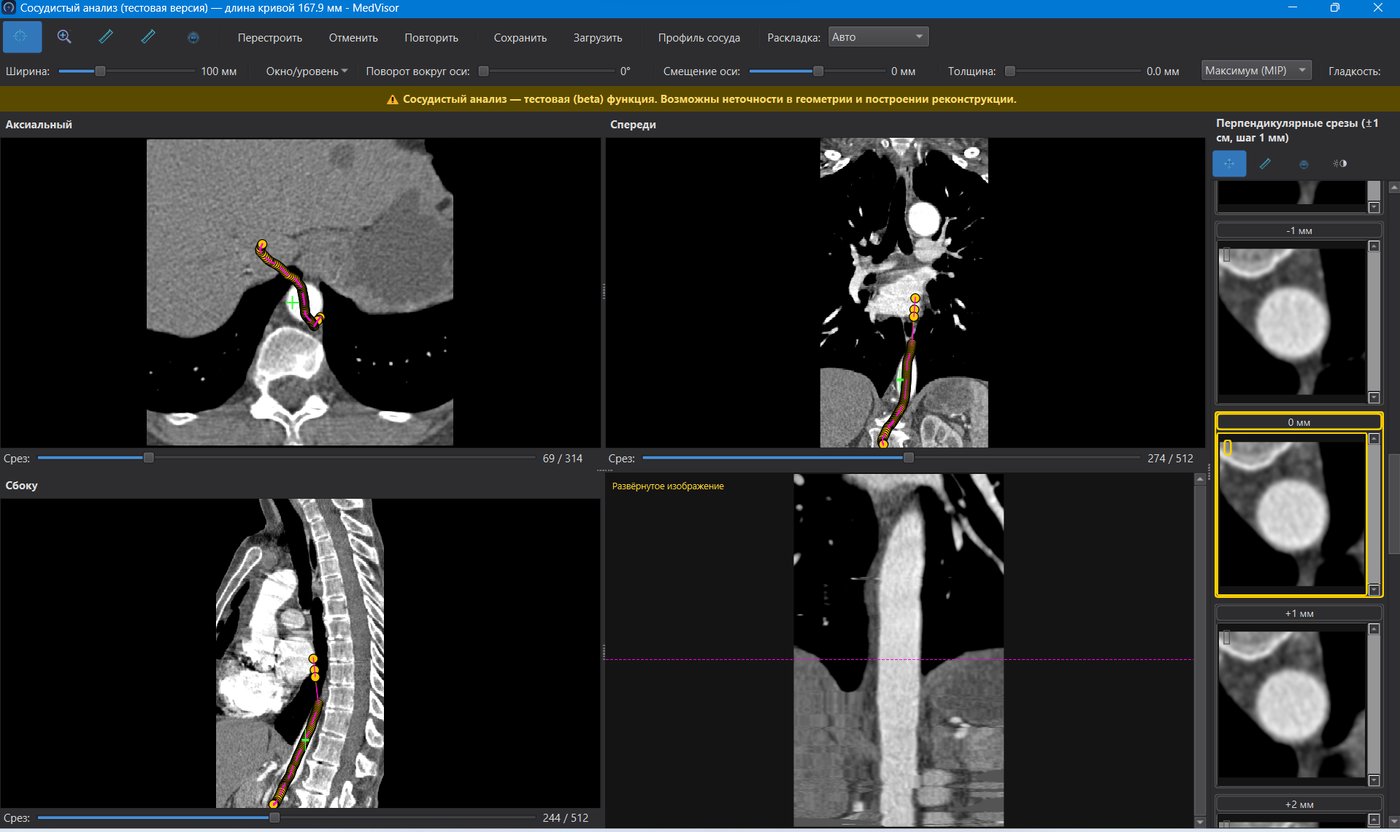Click the Загрузить button
Screen dimensions: 1400x832
coord(598,38)
